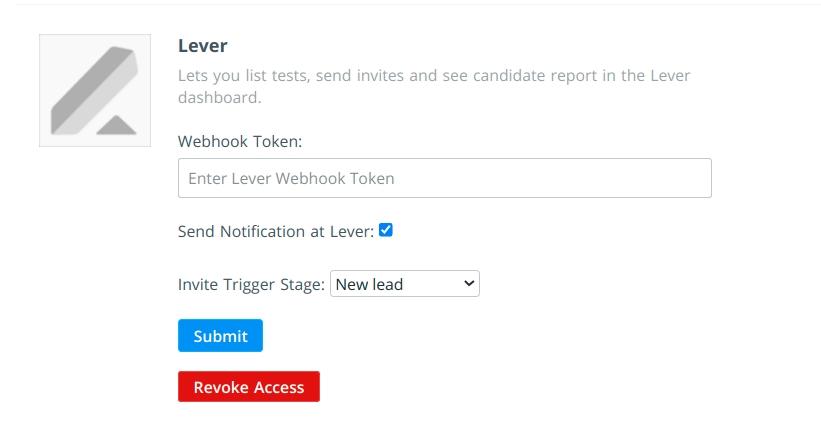The width and height of the screenshot is (821, 440).
Task: Submit the Lever webhook settings
Action: (220, 335)
